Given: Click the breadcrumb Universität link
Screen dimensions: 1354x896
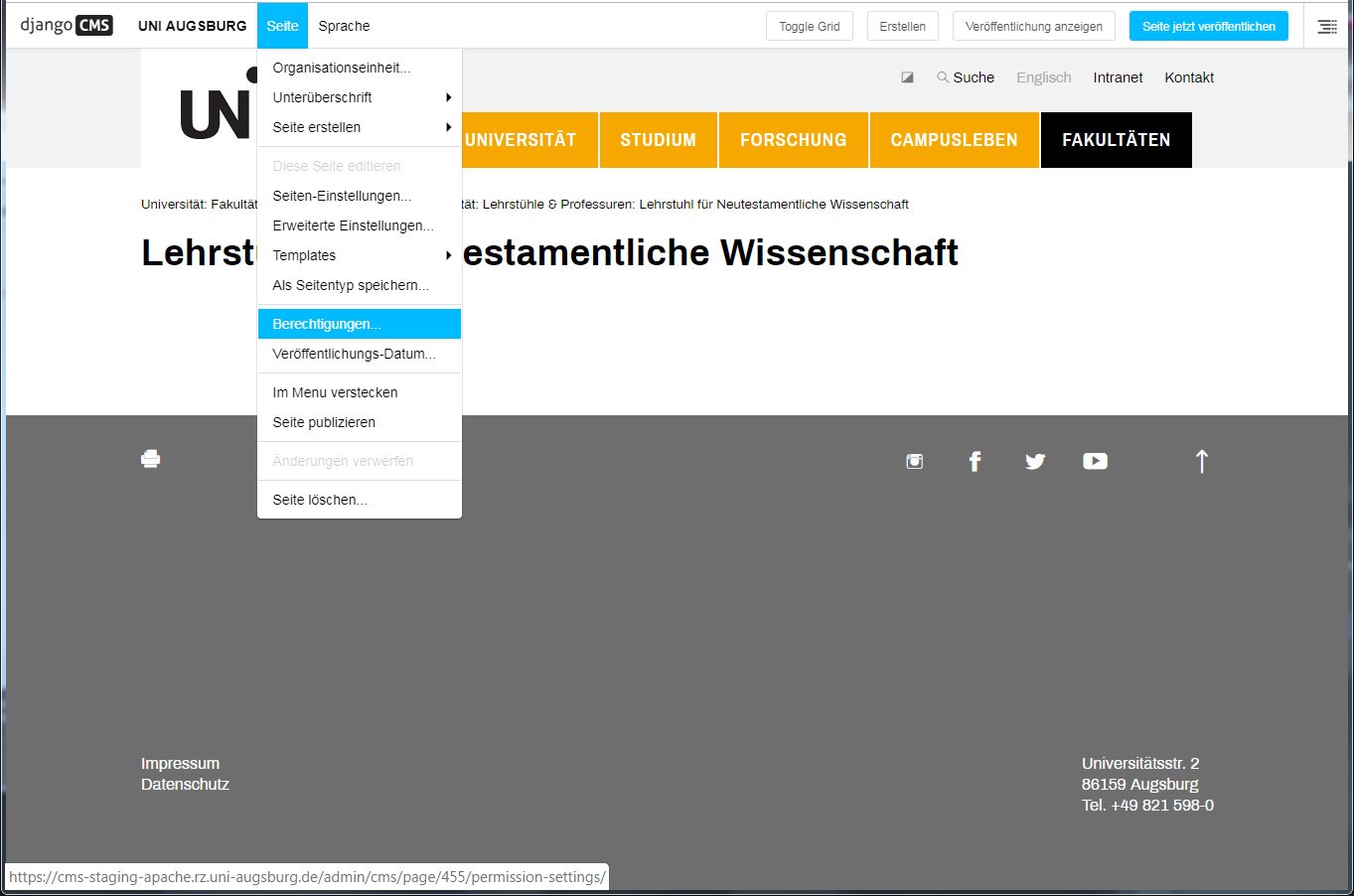Looking at the screenshot, I should click(x=172, y=204).
